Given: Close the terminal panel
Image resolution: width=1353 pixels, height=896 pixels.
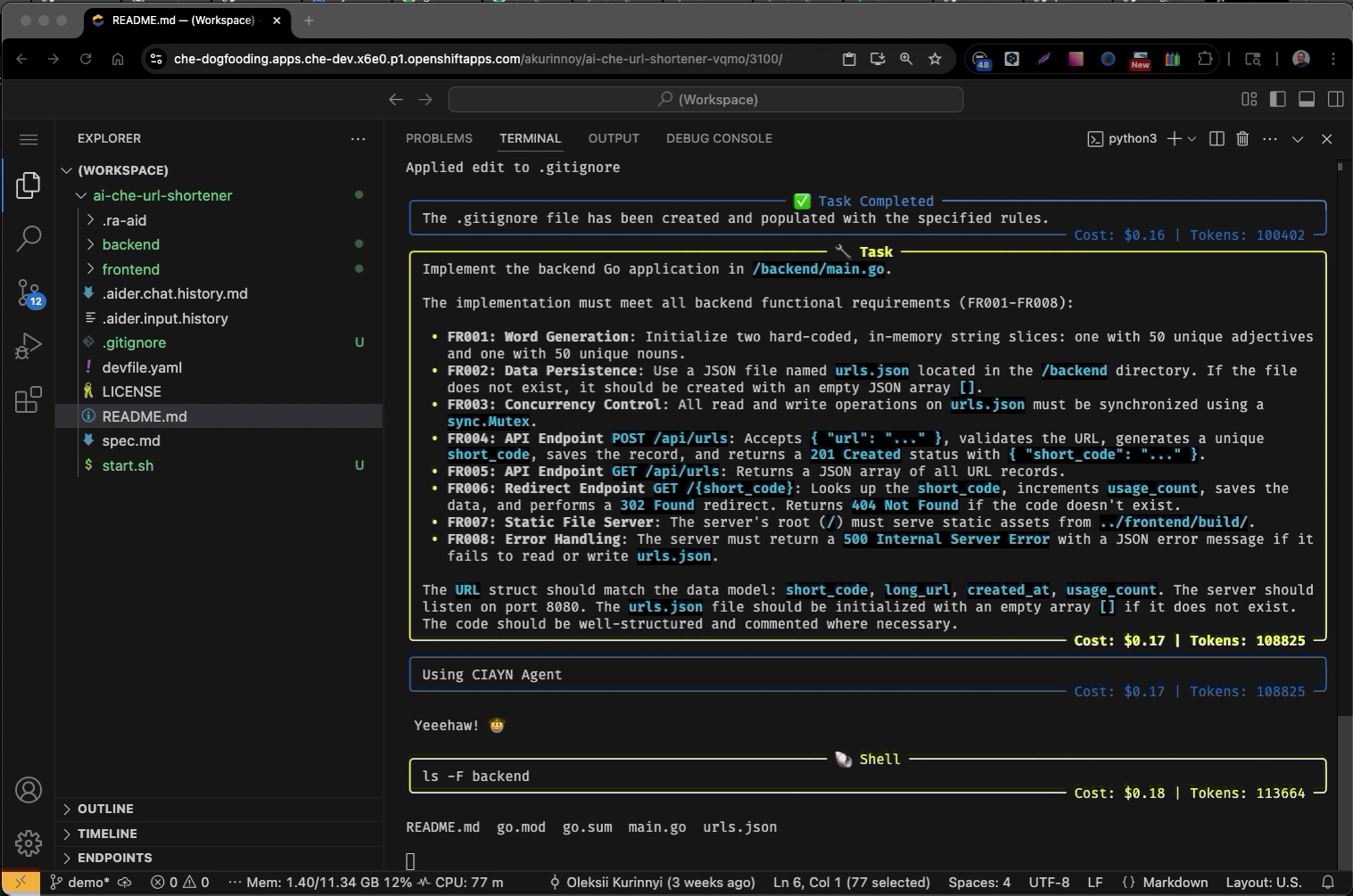Looking at the screenshot, I should (1326, 138).
